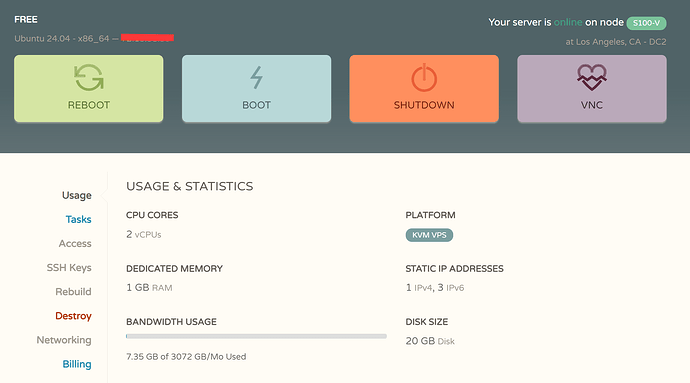Click the SHUTDOWN label on the orange tile
The image size is (690, 383).
[x=424, y=105]
